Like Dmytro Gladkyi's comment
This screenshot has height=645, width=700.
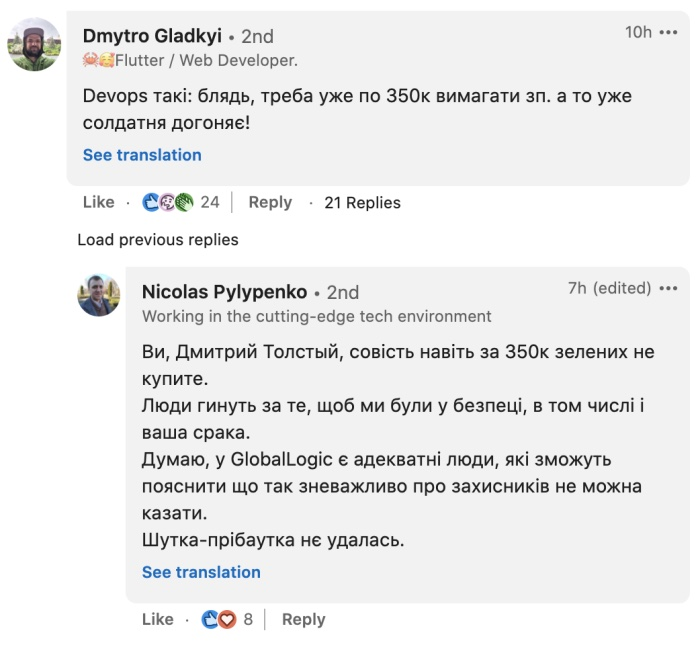(98, 202)
